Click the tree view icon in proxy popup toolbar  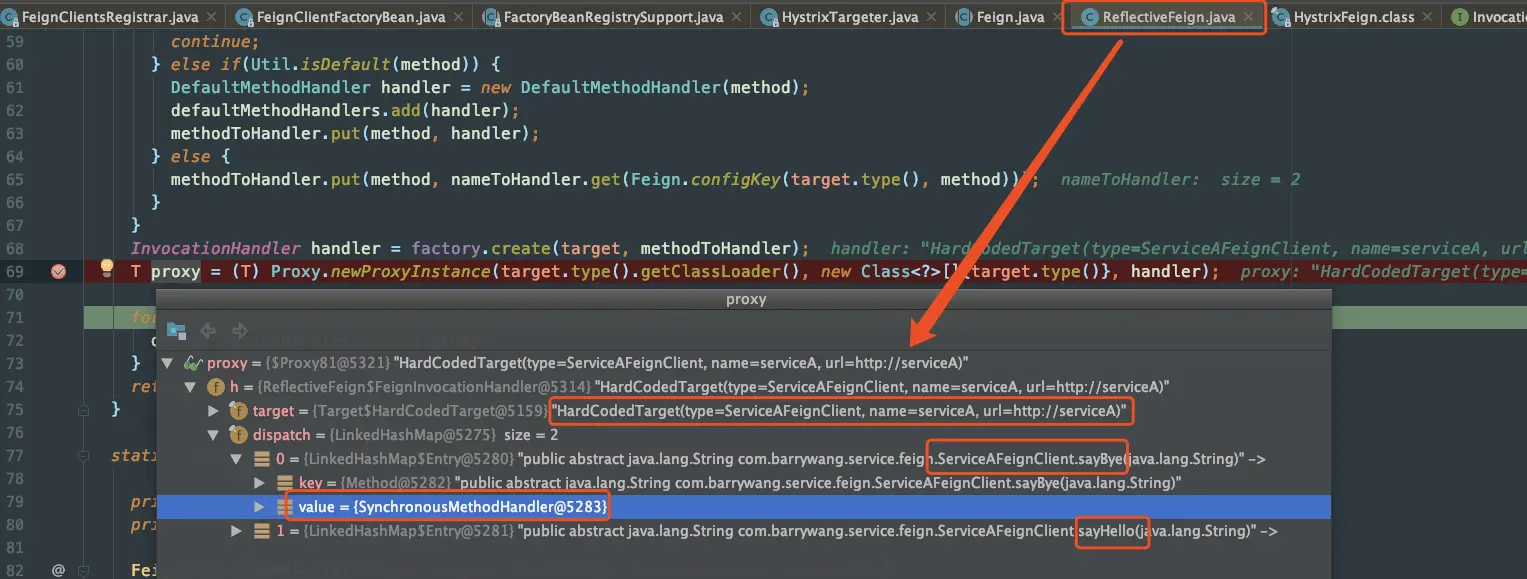[x=176, y=330]
